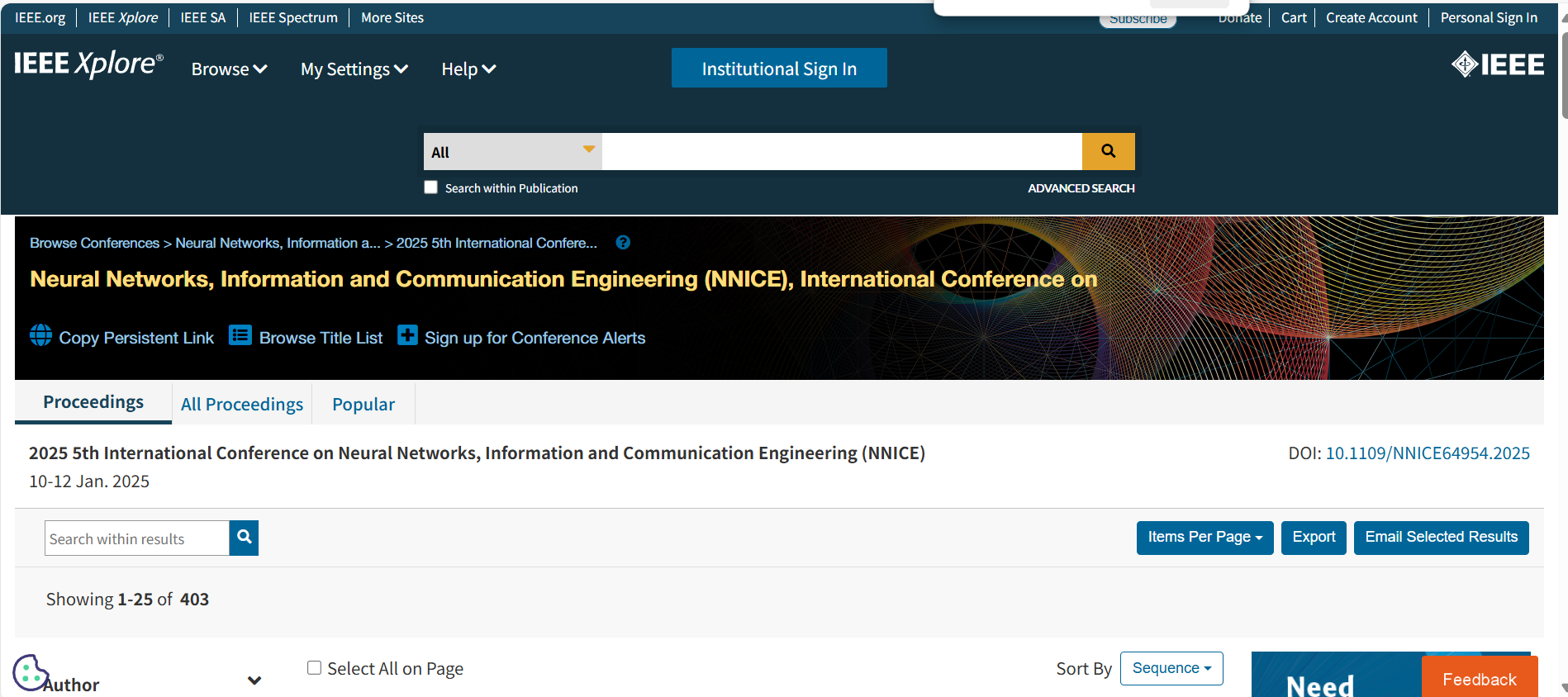Click the Create Account link

(x=1371, y=17)
